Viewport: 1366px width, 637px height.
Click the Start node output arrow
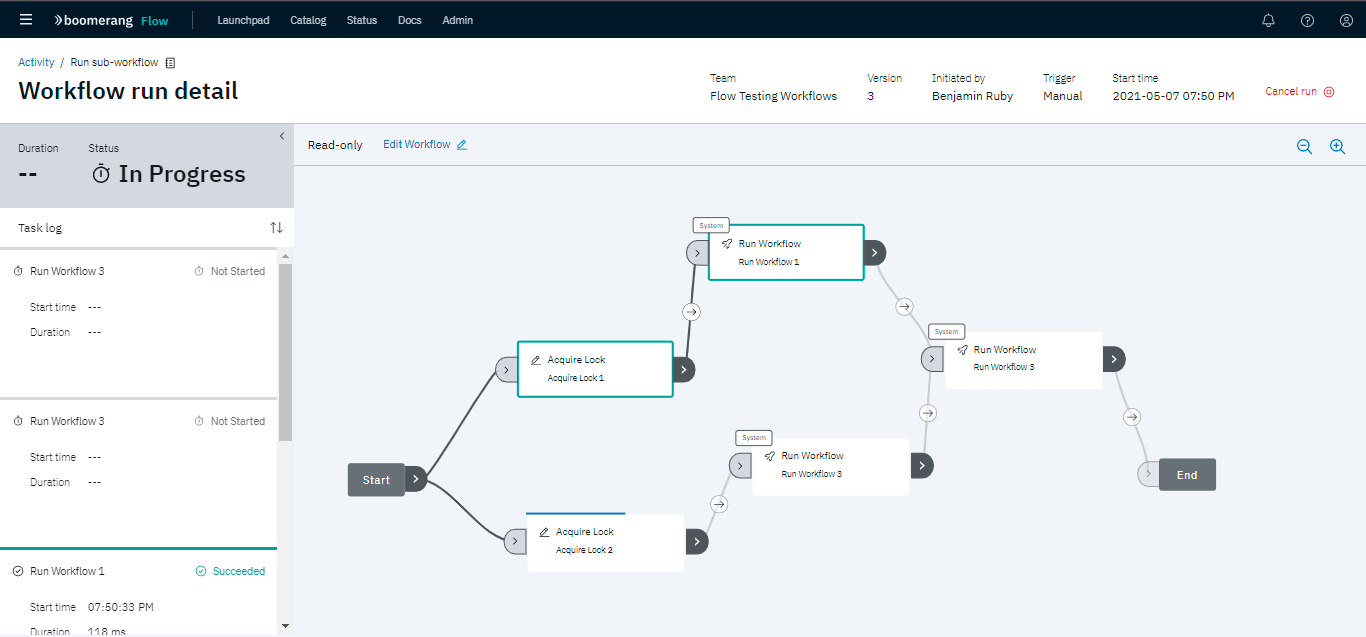pos(416,480)
